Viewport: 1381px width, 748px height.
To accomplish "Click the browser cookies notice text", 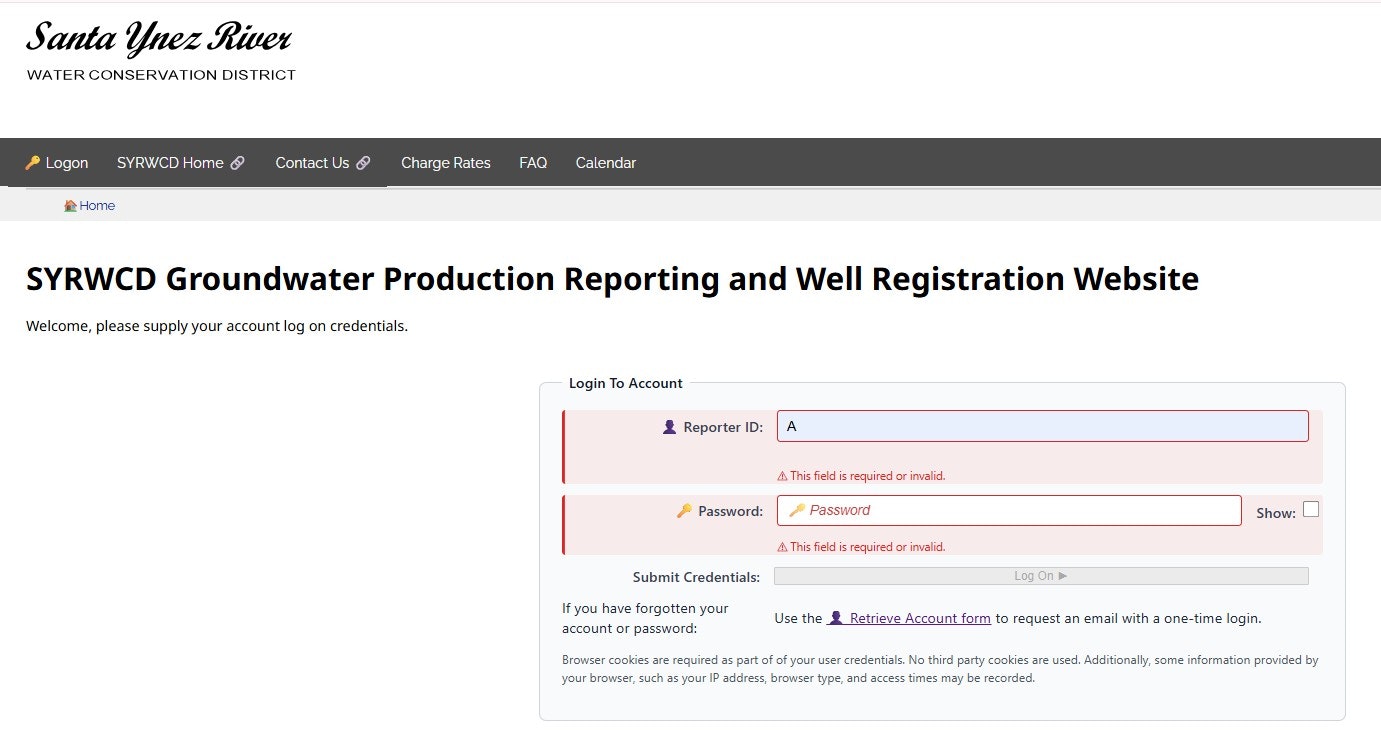I will click(x=940, y=669).
